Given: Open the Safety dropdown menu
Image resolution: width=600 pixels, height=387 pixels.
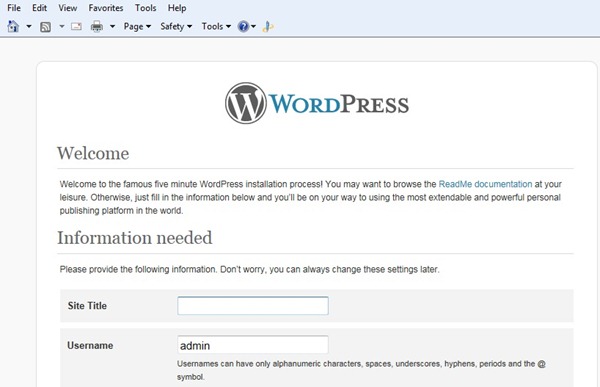Looking at the screenshot, I should click(176, 26).
